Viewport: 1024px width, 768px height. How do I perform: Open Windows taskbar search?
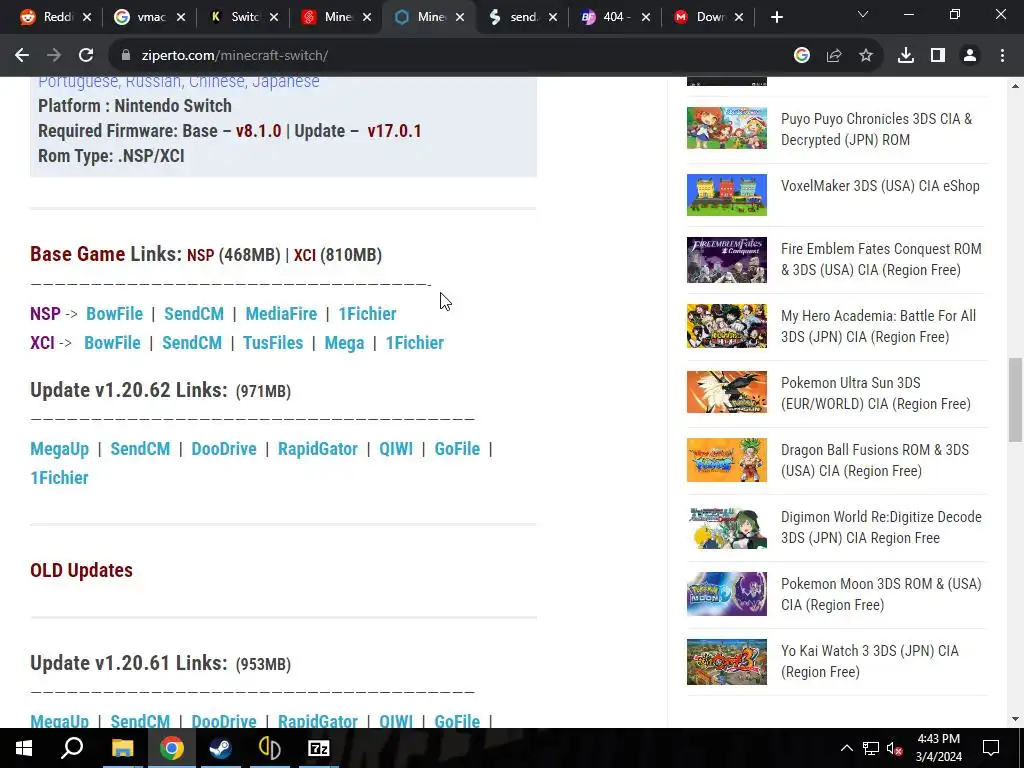click(x=72, y=748)
